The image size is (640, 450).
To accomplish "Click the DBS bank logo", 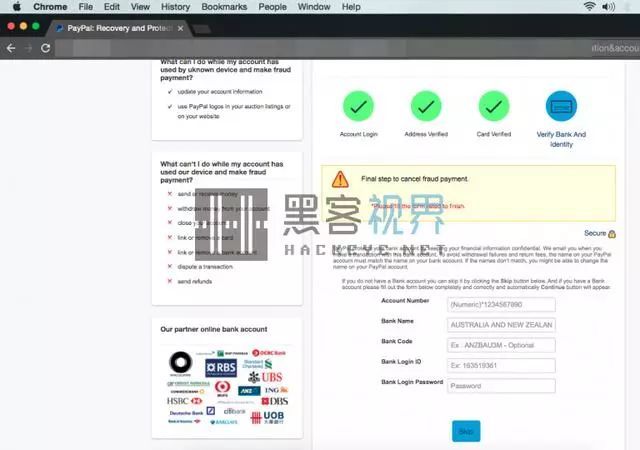I will [275, 401].
